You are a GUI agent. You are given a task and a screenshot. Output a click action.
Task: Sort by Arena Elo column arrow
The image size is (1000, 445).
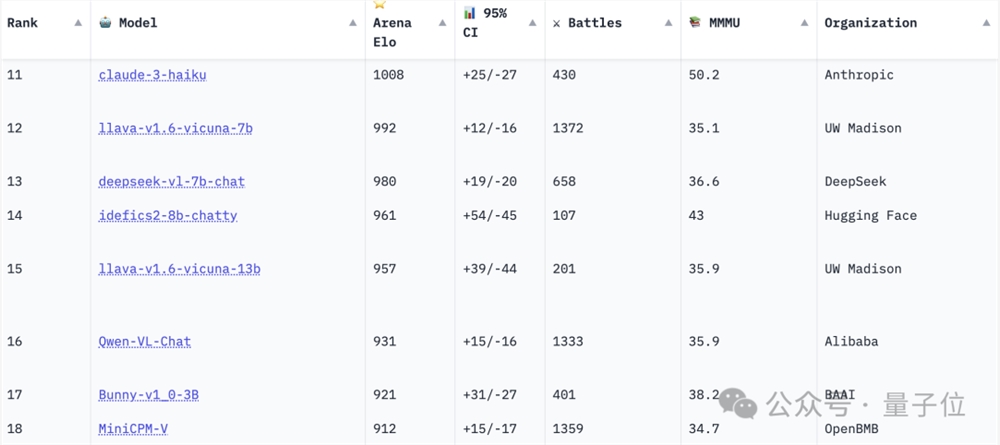tap(442, 23)
